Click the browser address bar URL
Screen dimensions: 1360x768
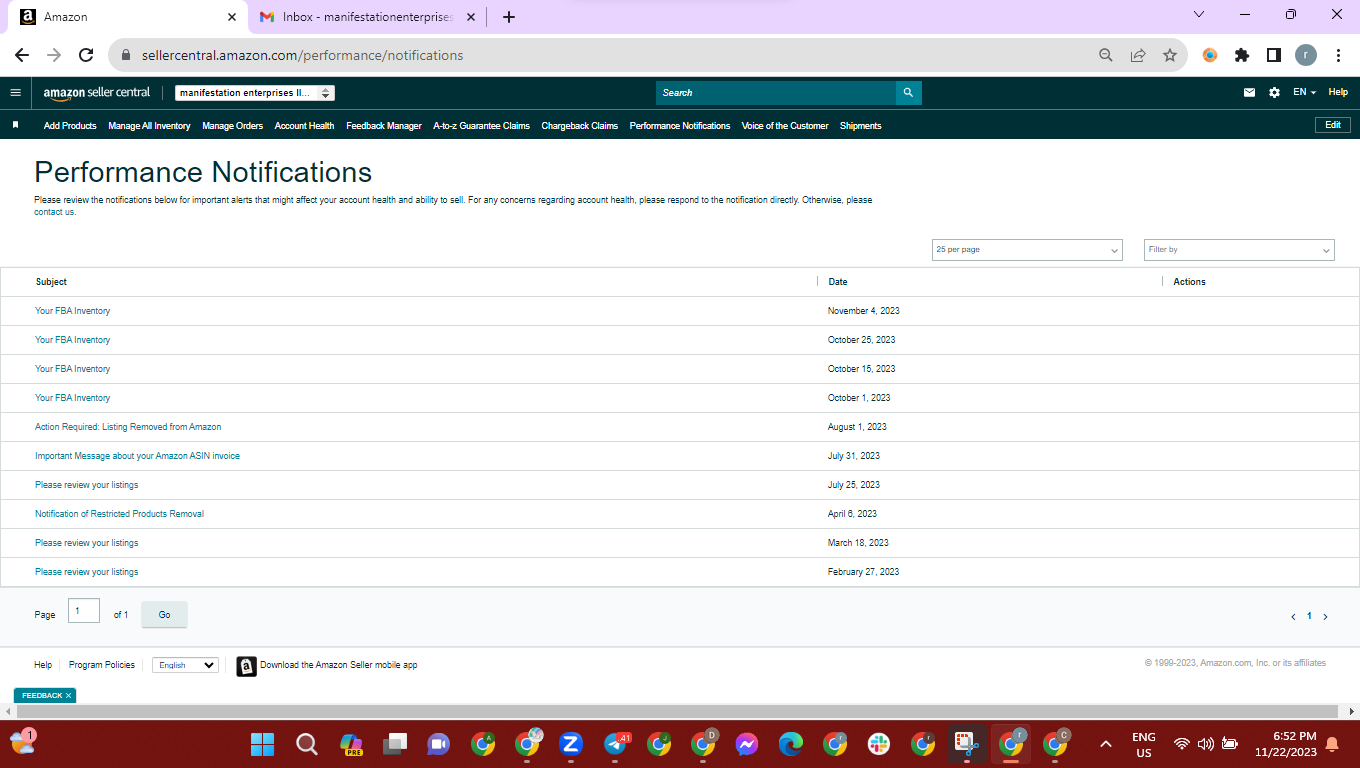pyautogui.click(x=302, y=55)
